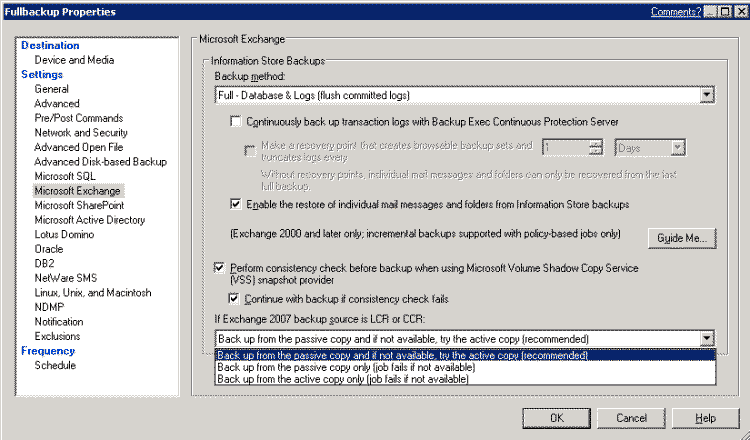The height and width of the screenshot is (440, 750).
Task: Open the Comments? link in title bar
Action: (x=675, y=12)
